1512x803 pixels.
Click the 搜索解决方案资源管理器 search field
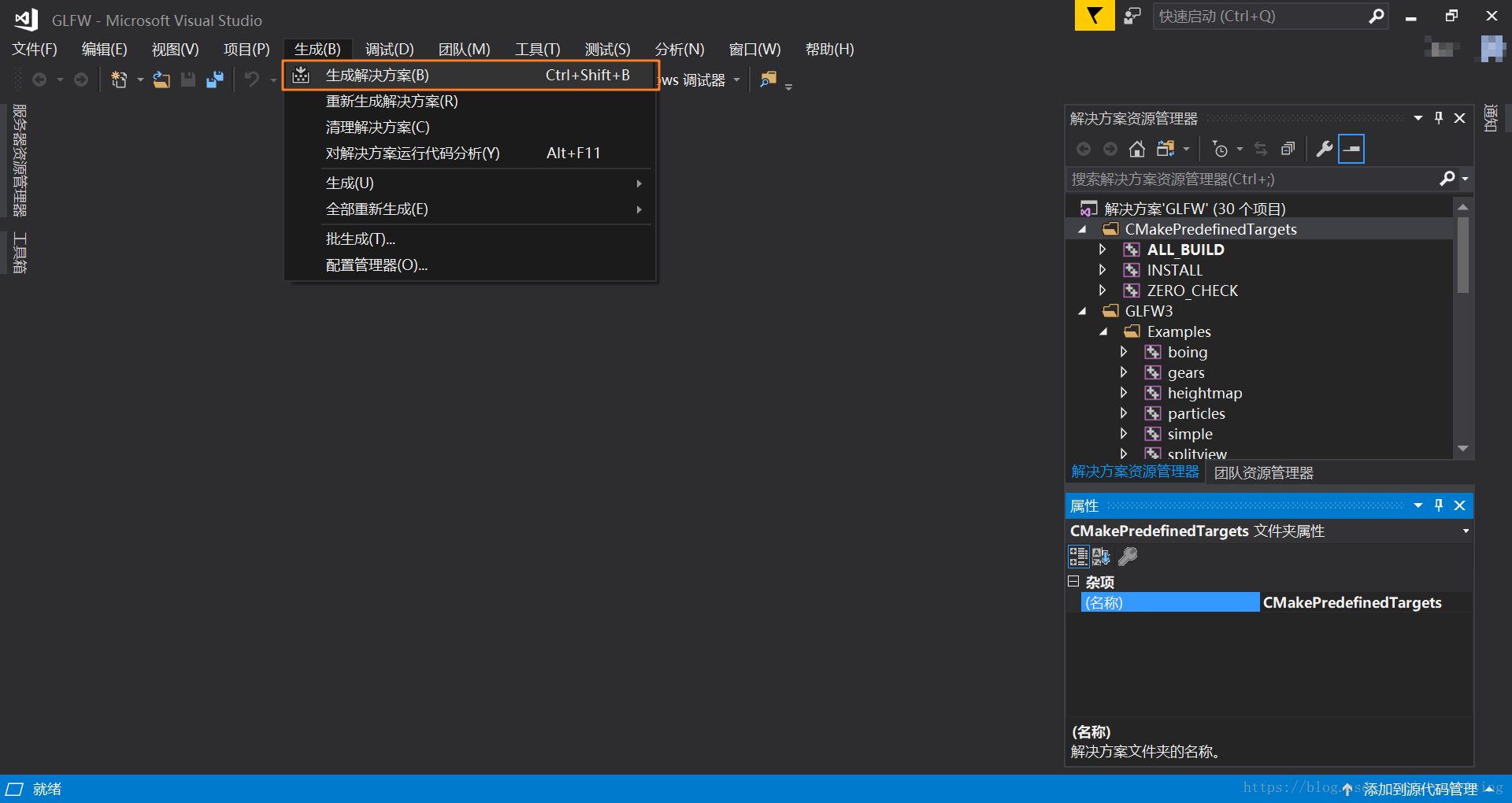(x=1254, y=179)
